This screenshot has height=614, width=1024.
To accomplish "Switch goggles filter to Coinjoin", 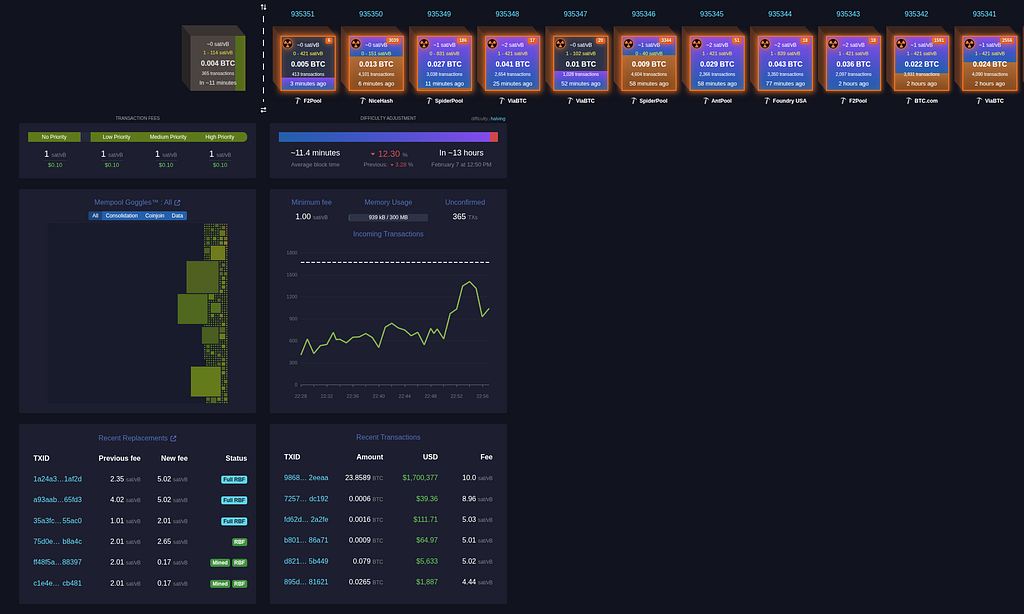I will (x=155, y=215).
